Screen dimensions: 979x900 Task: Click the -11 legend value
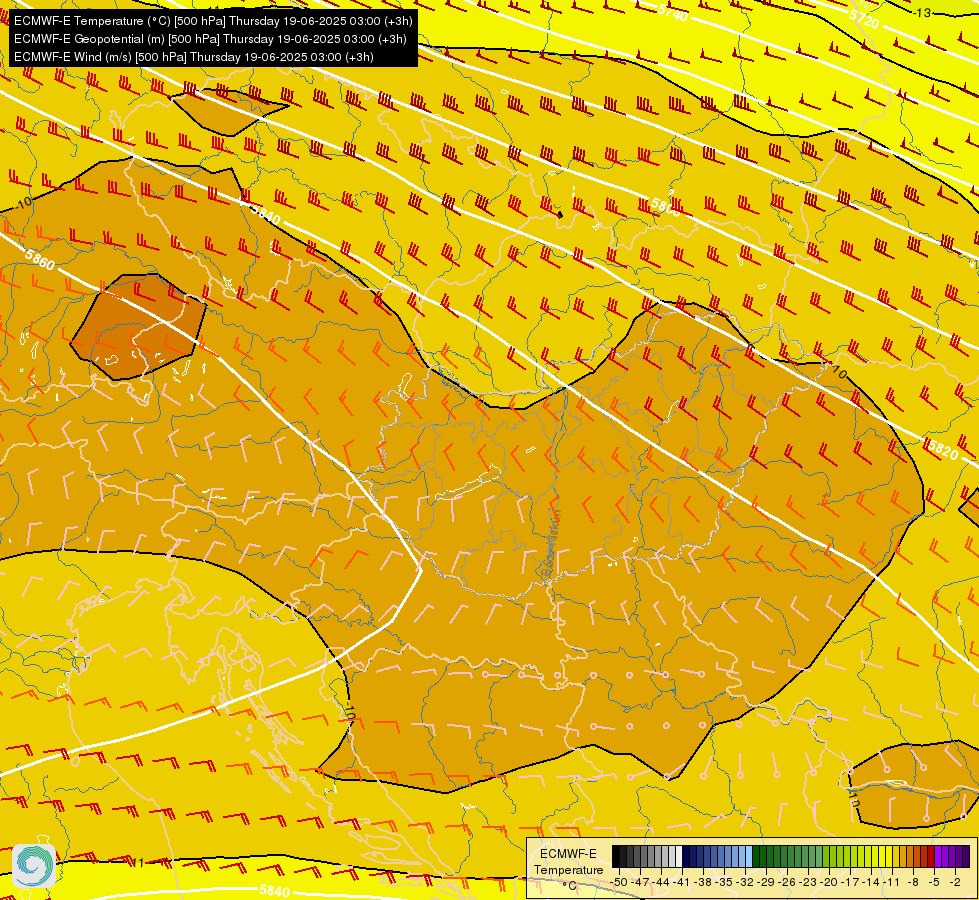click(892, 883)
